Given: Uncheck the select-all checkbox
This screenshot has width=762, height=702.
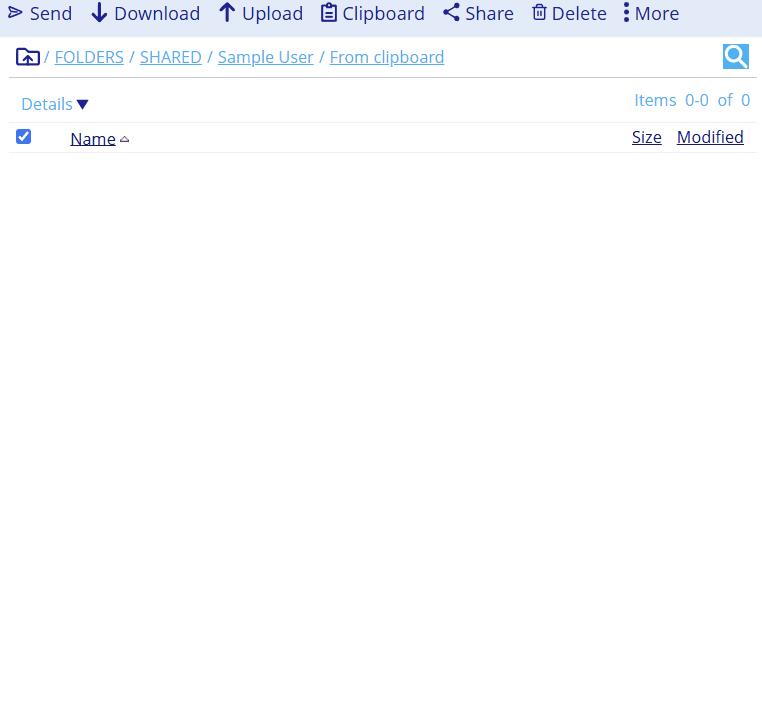Looking at the screenshot, I should click(x=24, y=137).
